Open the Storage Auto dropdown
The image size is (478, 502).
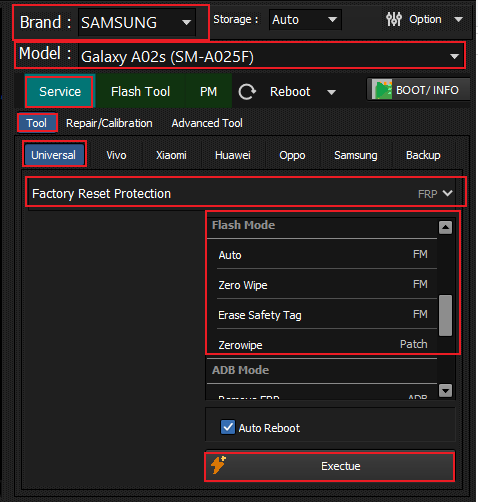(305, 20)
